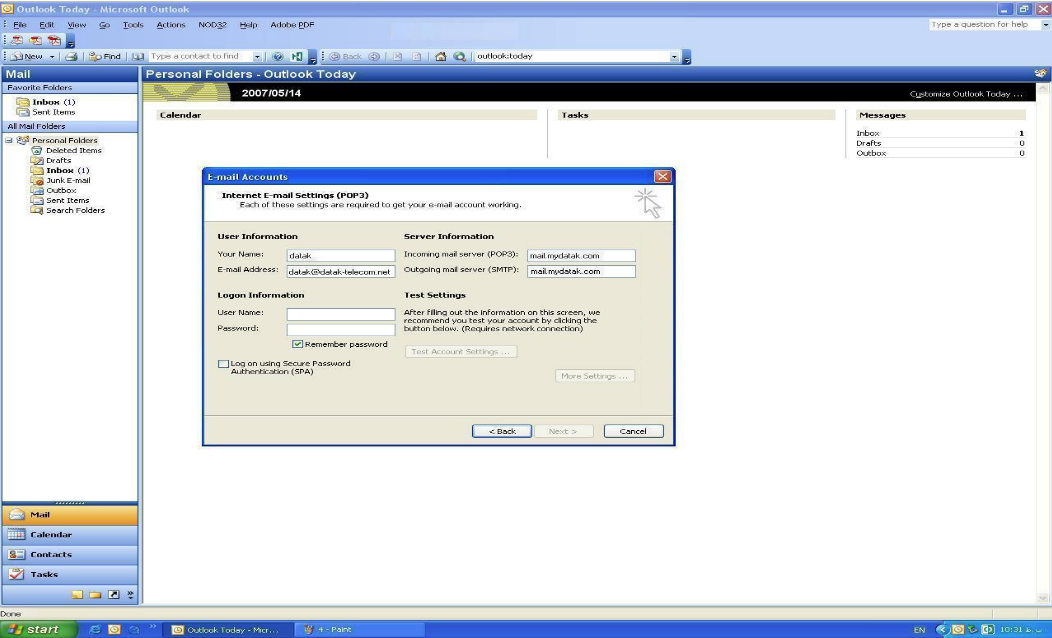Click the Find toolbar button
The width and height of the screenshot is (1052, 638).
click(x=105, y=56)
